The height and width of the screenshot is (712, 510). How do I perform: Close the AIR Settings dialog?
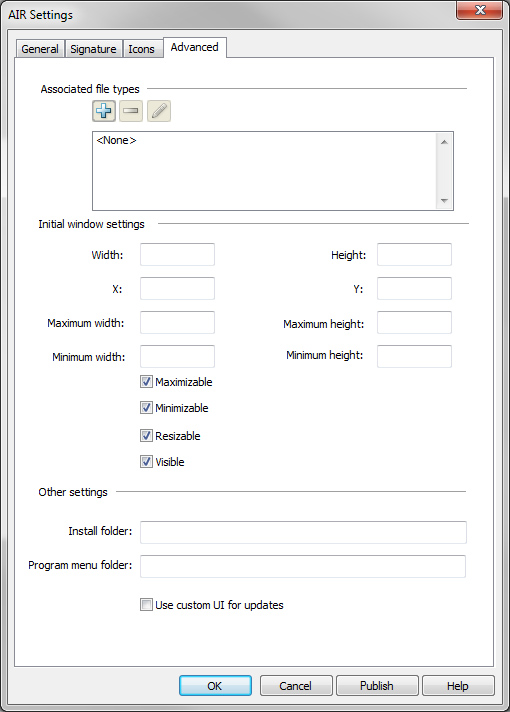point(480,10)
